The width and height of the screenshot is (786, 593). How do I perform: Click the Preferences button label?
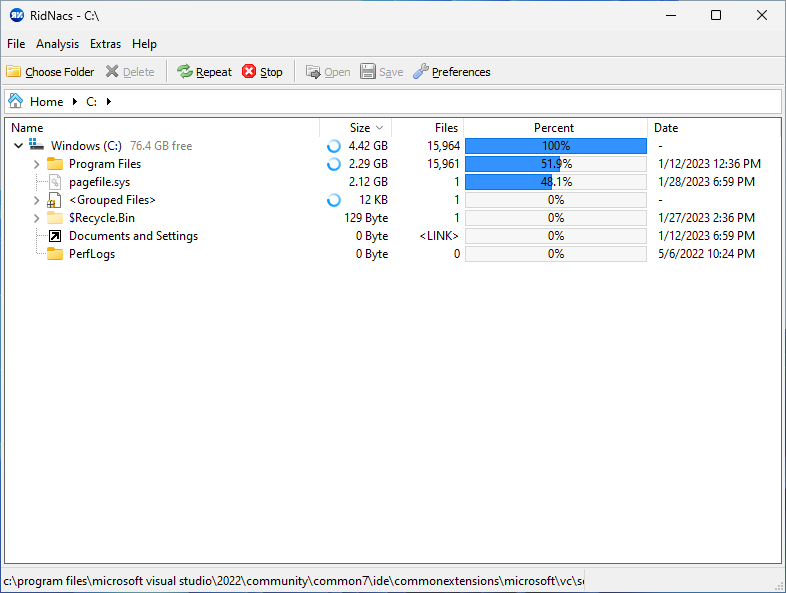pyautogui.click(x=461, y=72)
